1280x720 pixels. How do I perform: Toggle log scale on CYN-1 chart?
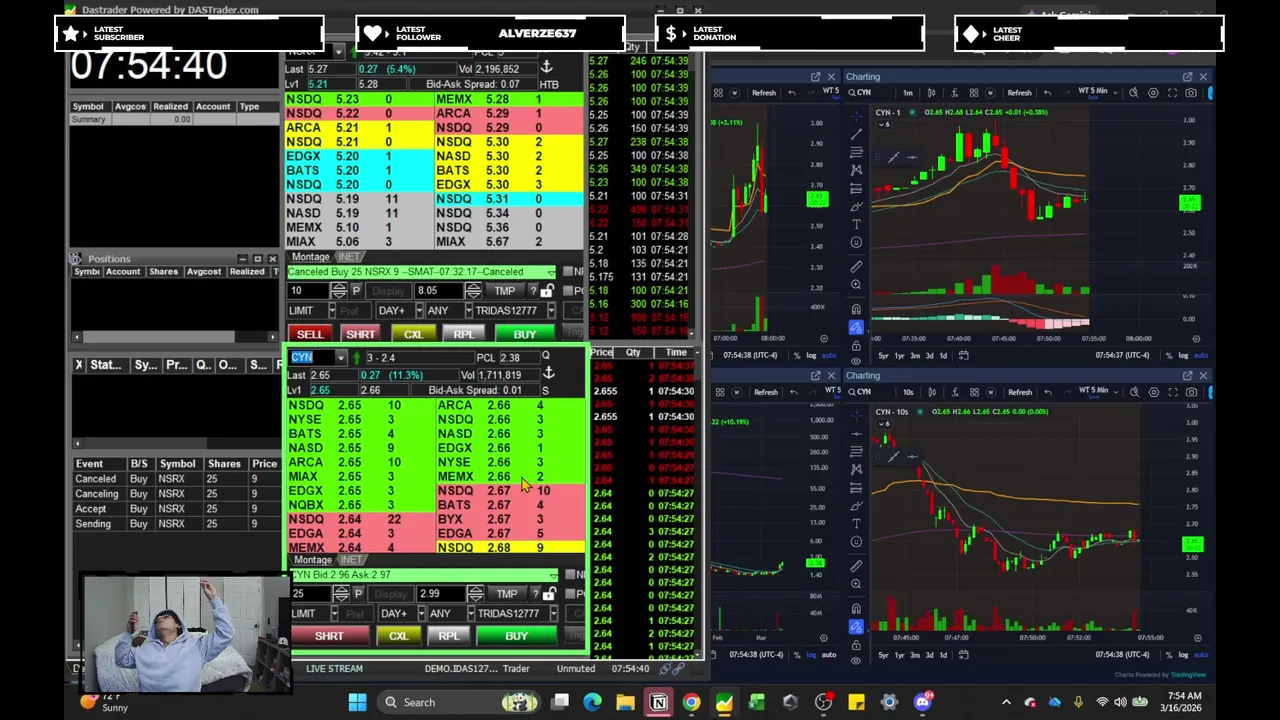tap(1183, 355)
